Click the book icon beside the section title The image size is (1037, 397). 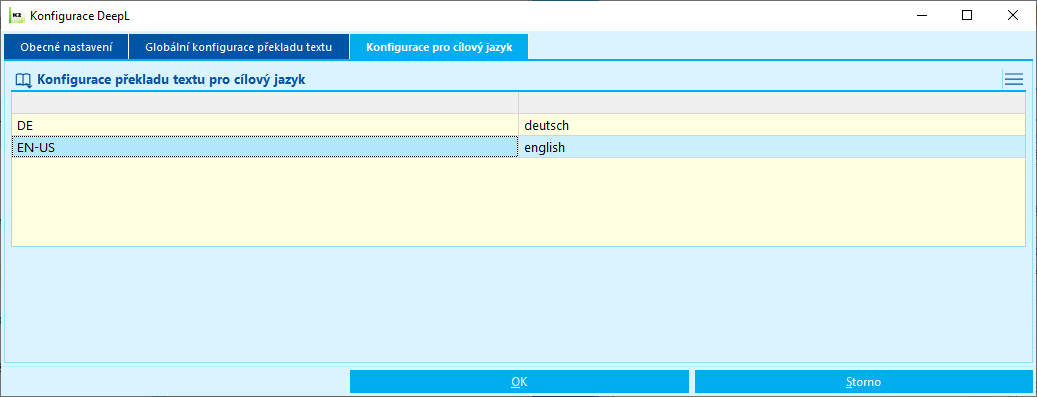point(24,81)
